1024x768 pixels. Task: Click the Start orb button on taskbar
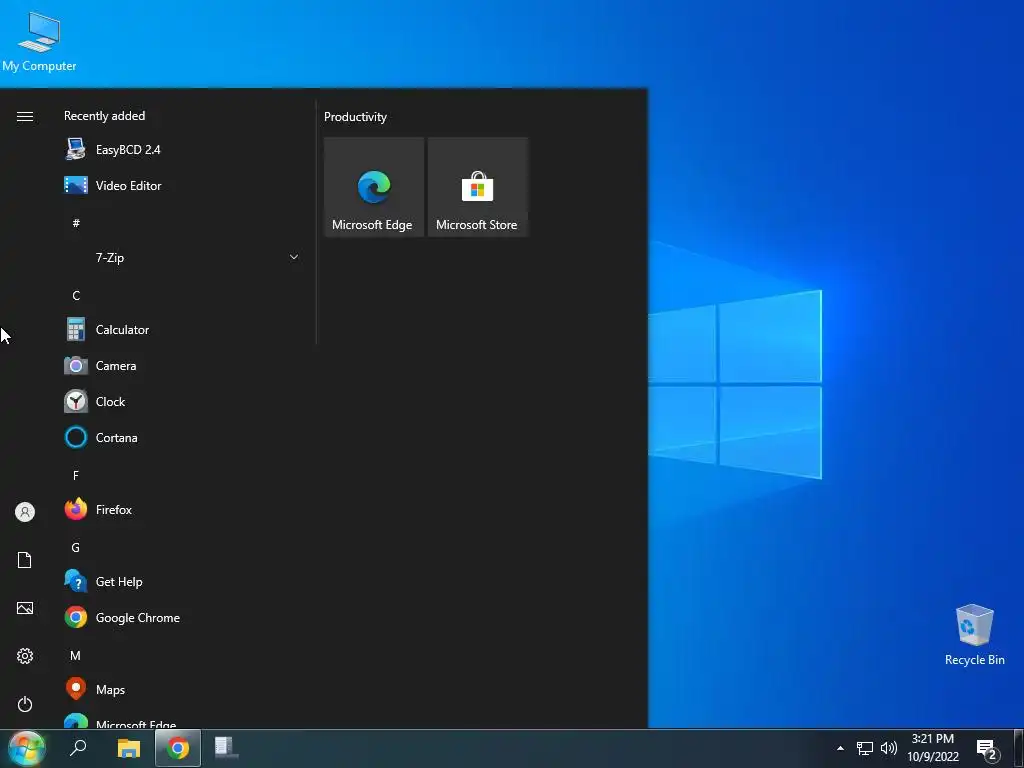click(27, 748)
